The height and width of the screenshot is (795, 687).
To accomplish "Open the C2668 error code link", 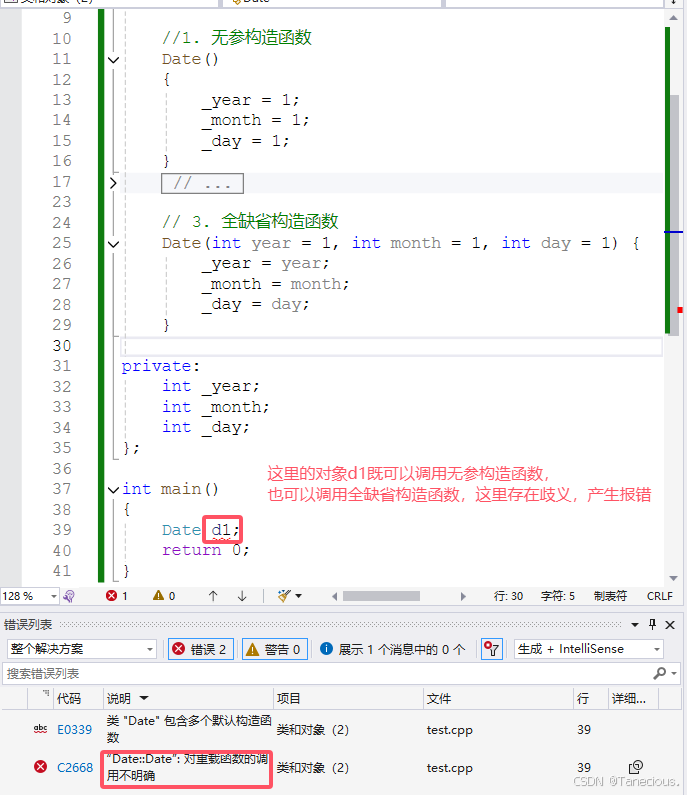I will pos(75,768).
